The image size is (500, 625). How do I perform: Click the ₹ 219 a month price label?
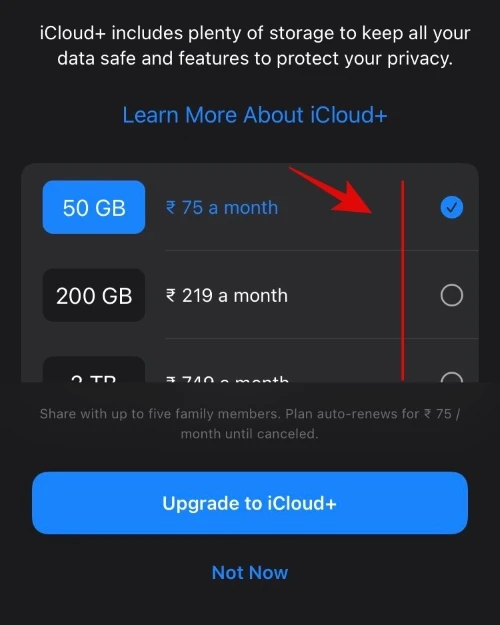pos(226,296)
